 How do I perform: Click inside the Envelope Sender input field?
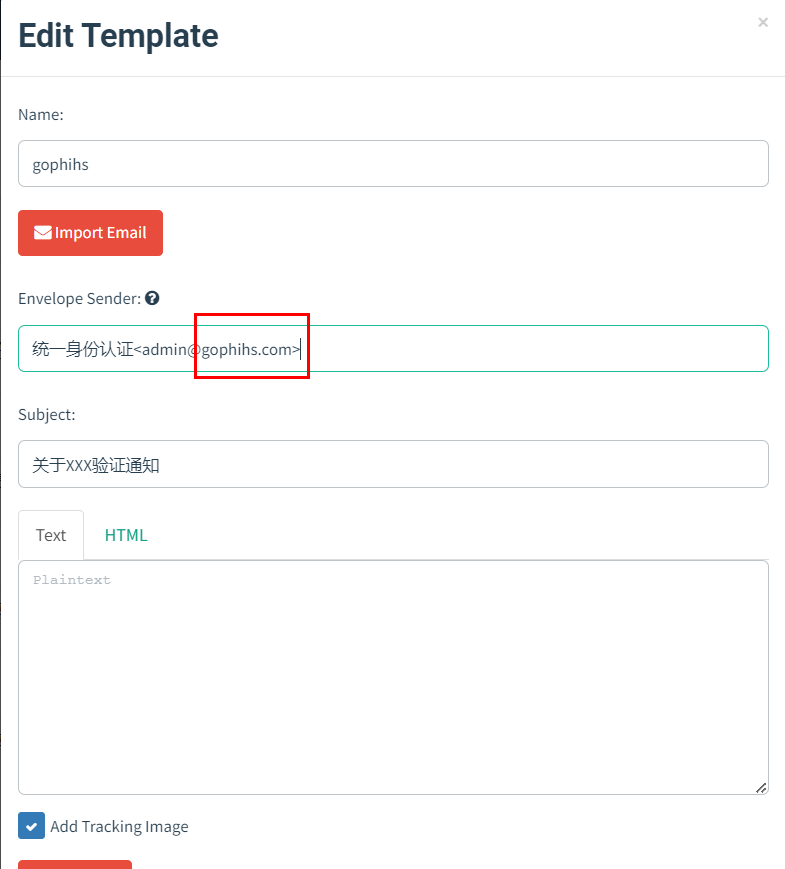coord(393,349)
